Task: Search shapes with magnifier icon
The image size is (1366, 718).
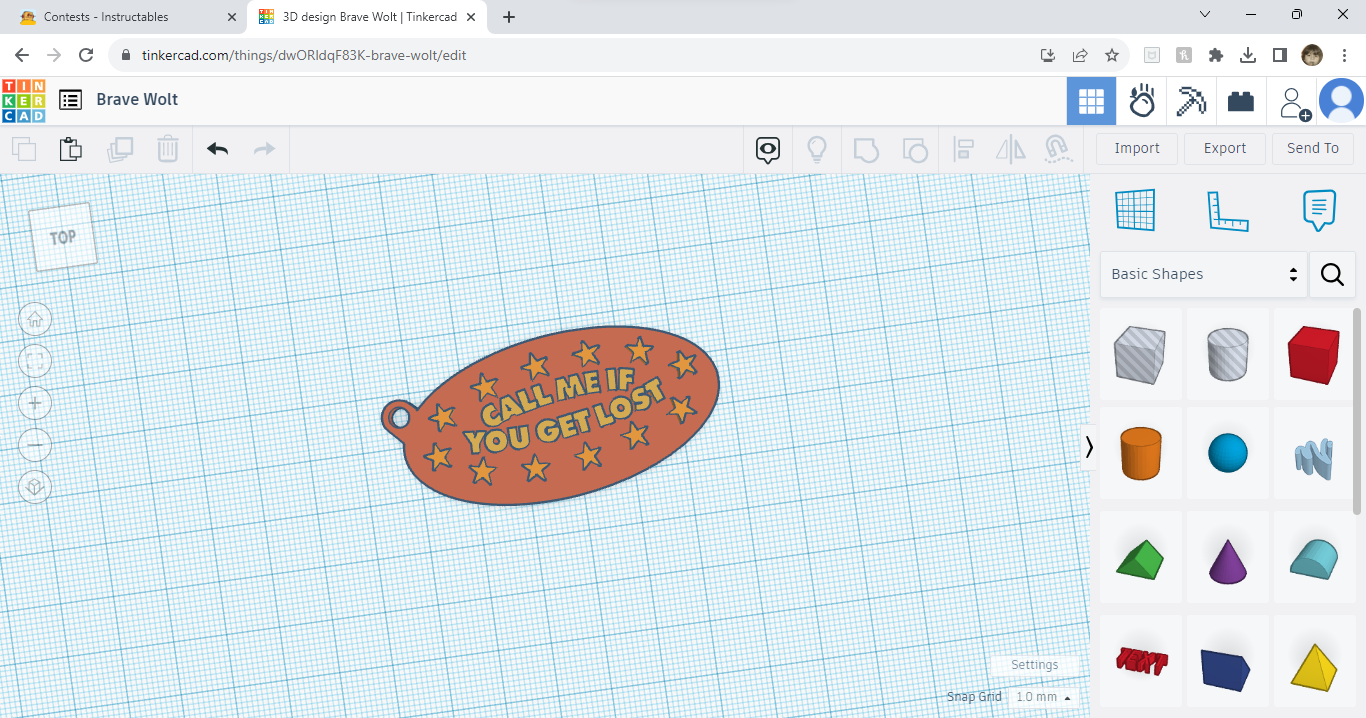Action: coord(1332,274)
